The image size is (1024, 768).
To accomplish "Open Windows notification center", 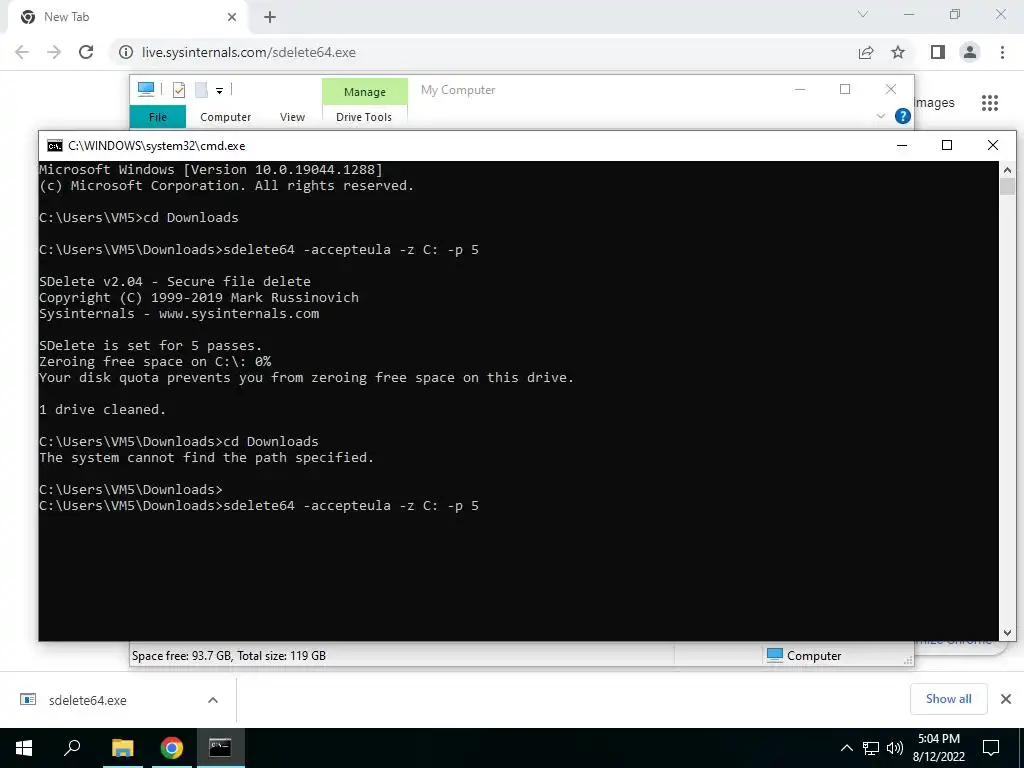I will 991,748.
